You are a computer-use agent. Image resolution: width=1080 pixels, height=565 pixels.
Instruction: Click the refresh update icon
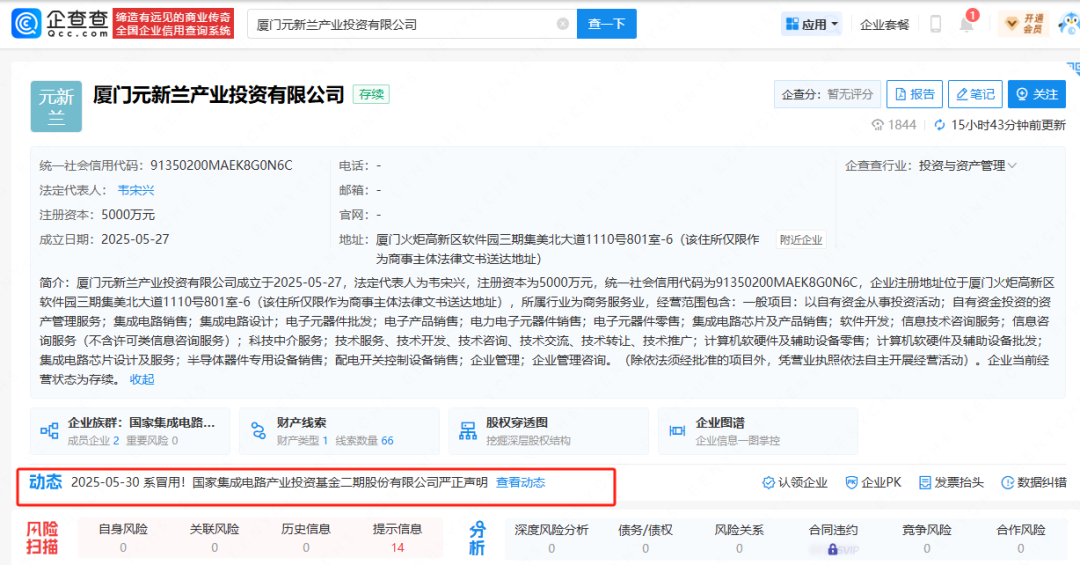pos(940,125)
